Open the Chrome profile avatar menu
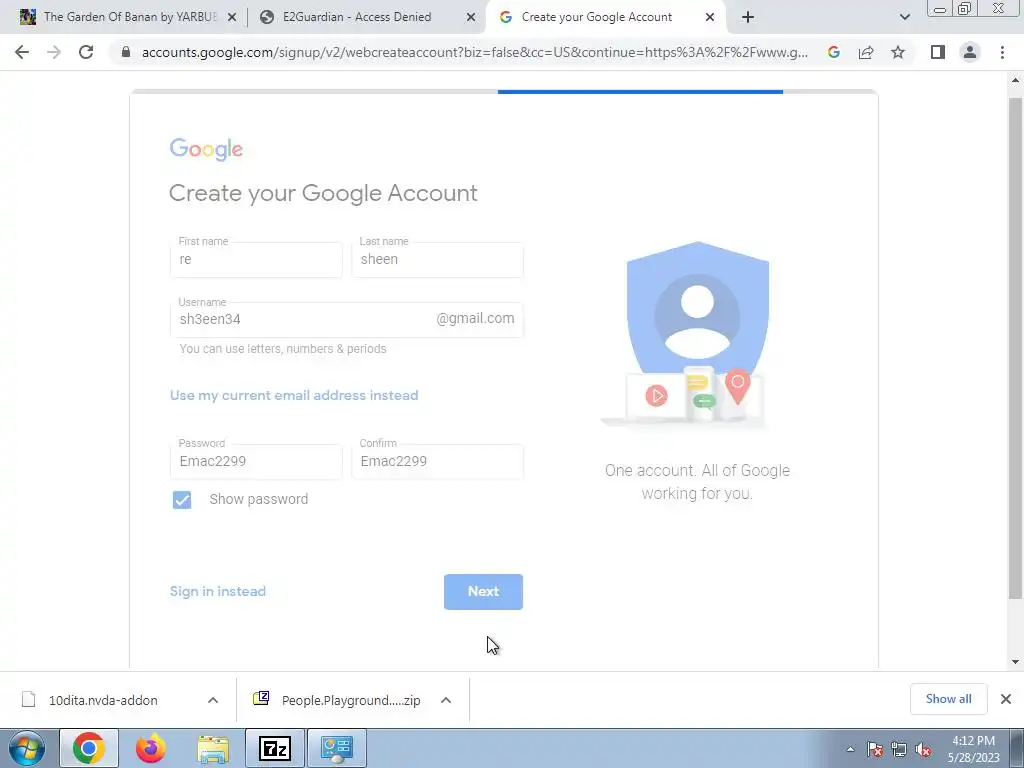The image size is (1024, 768). point(970,52)
